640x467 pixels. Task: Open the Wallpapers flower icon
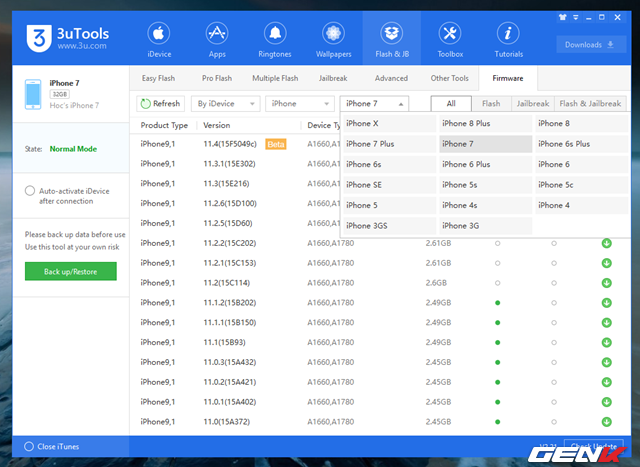[x=333, y=33]
